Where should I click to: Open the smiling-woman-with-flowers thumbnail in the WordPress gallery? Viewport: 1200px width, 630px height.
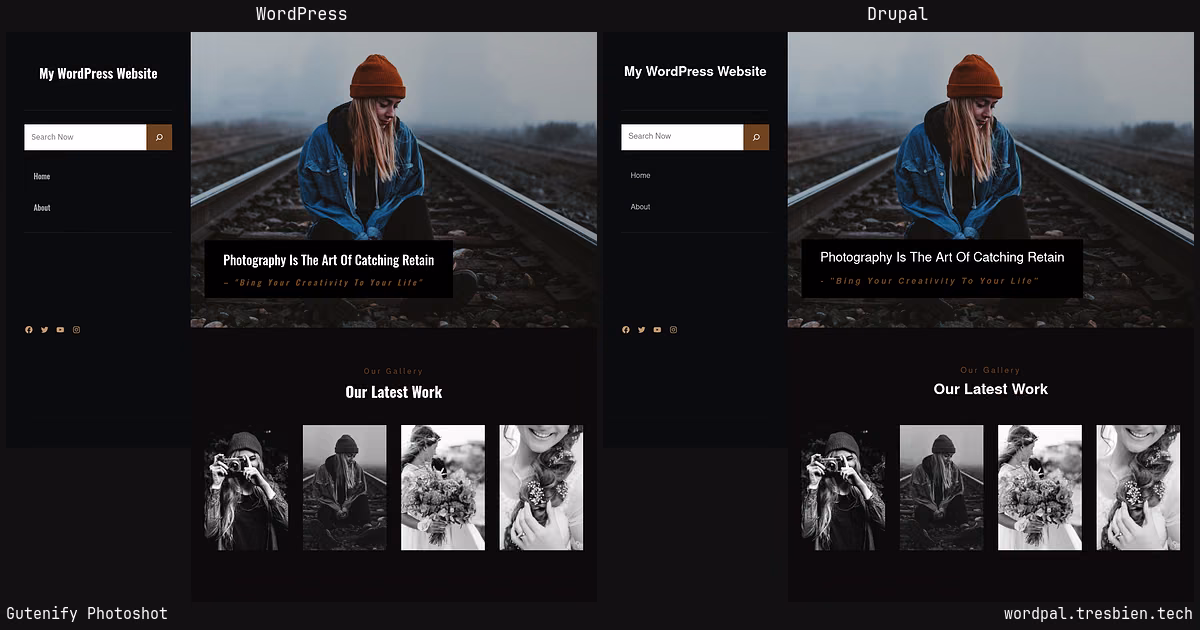click(541, 488)
